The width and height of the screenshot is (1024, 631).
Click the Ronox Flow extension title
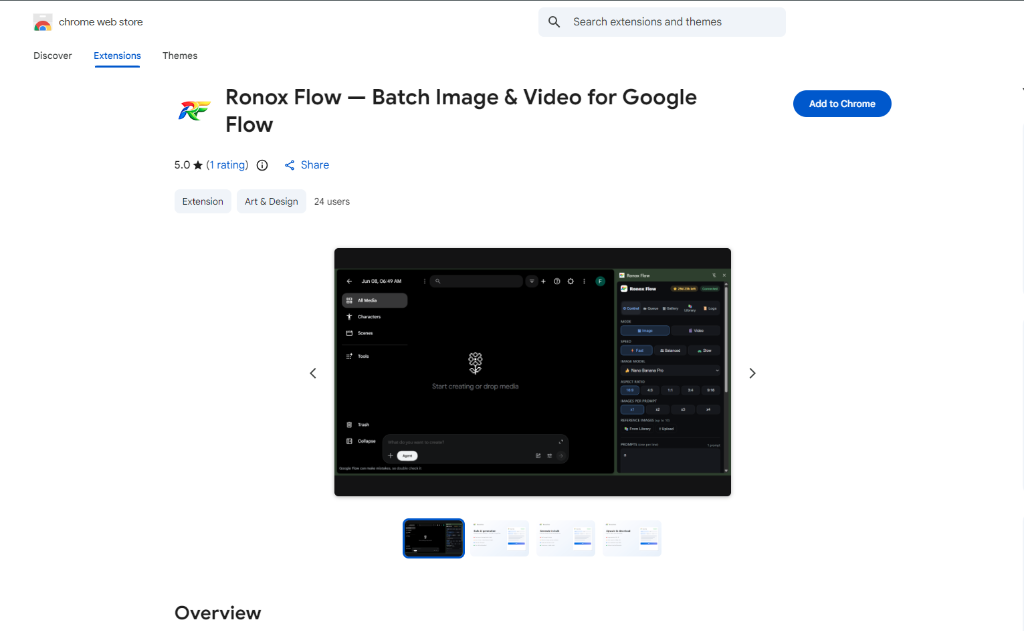click(x=461, y=110)
